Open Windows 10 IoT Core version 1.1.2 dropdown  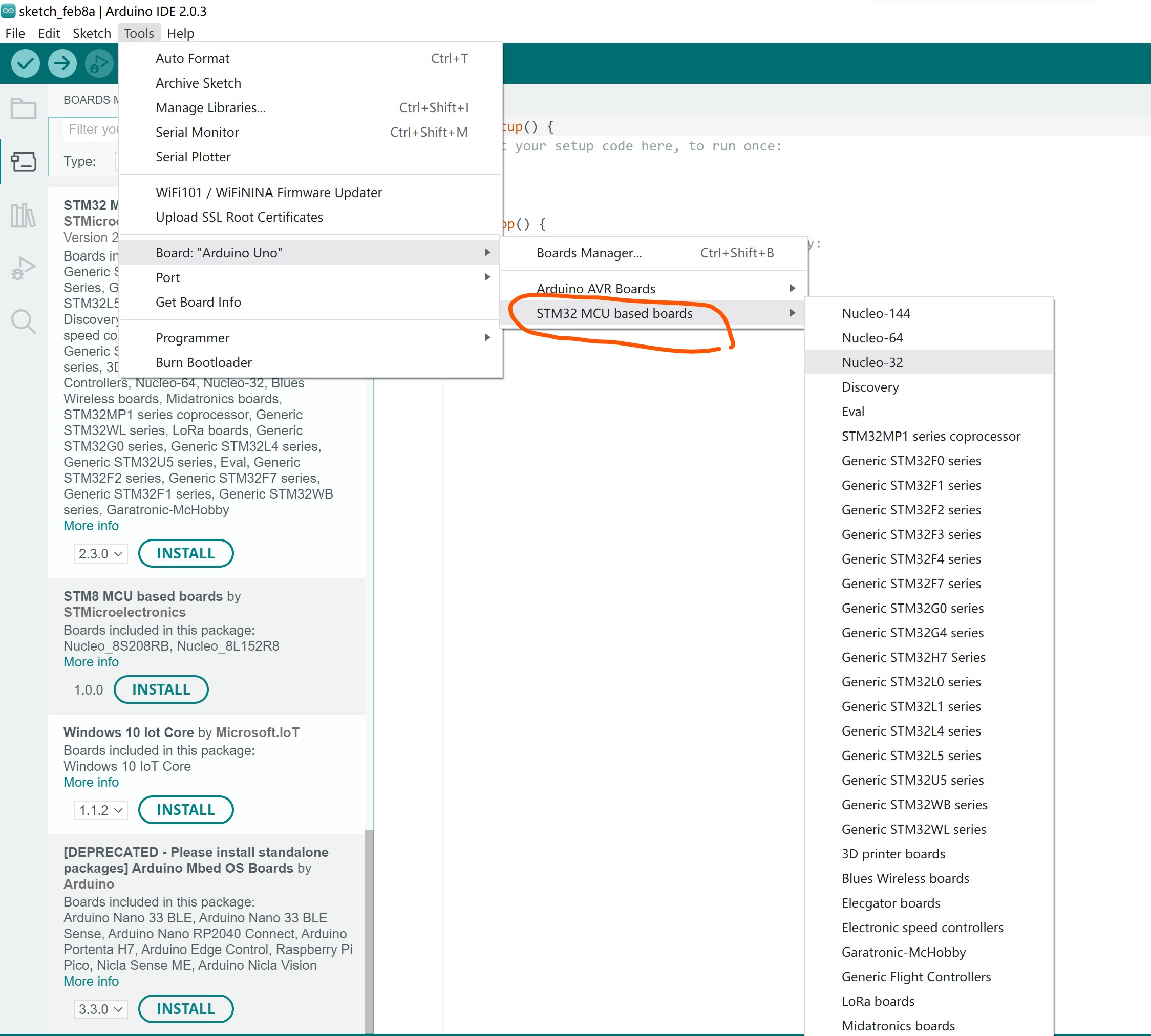pos(100,809)
